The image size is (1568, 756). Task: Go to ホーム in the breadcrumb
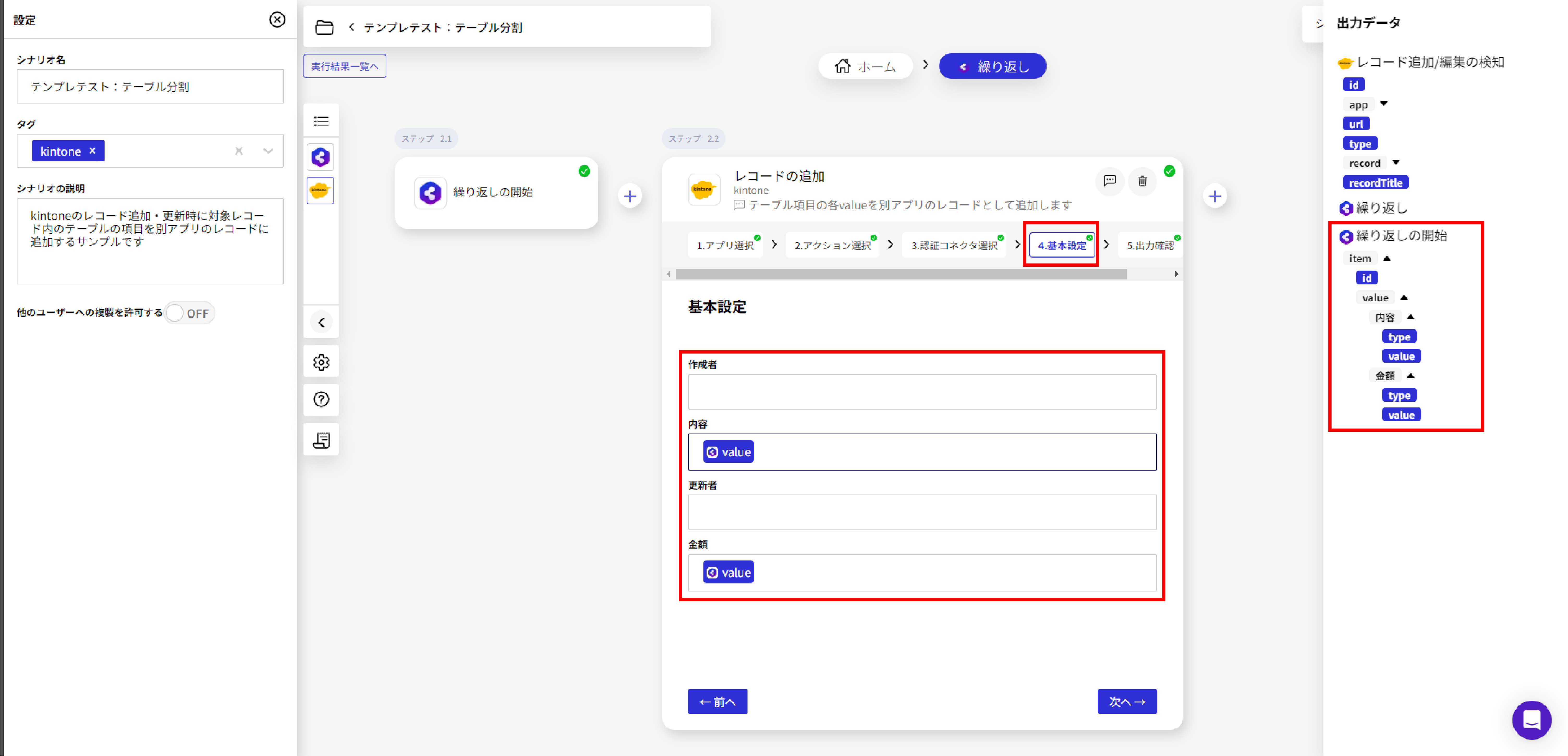click(x=865, y=66)
